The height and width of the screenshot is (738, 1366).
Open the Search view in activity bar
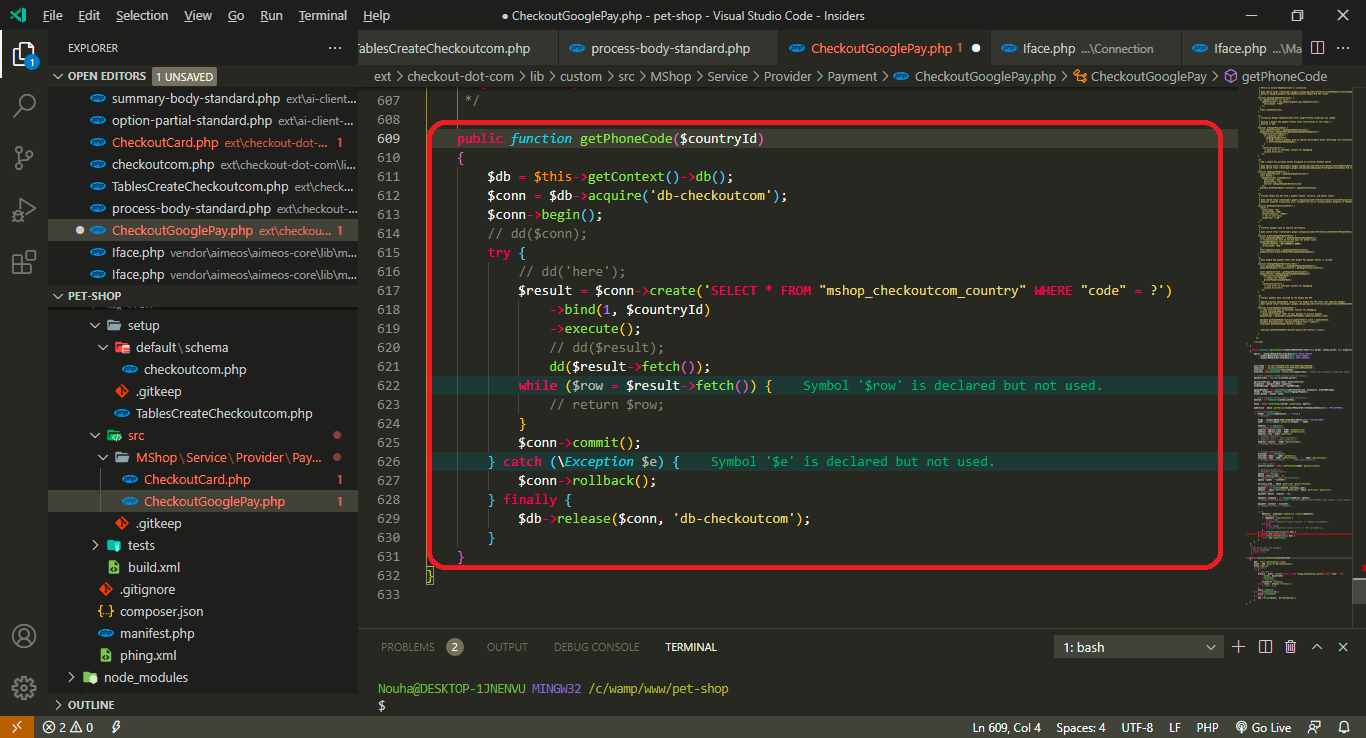[x=24, y=105]
